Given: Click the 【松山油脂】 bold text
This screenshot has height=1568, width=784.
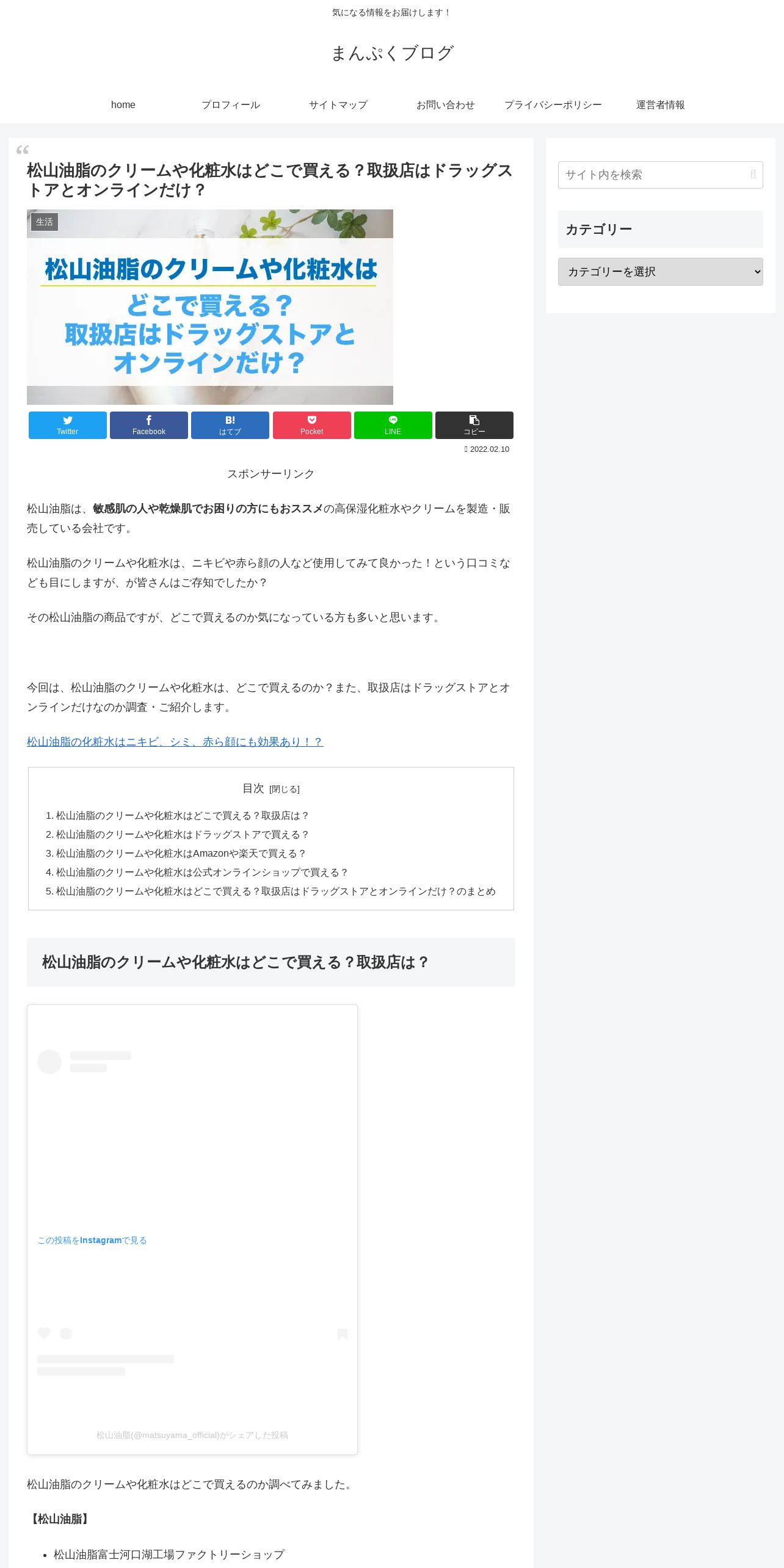Looking at the screenshot, I should coord(60,1519).
